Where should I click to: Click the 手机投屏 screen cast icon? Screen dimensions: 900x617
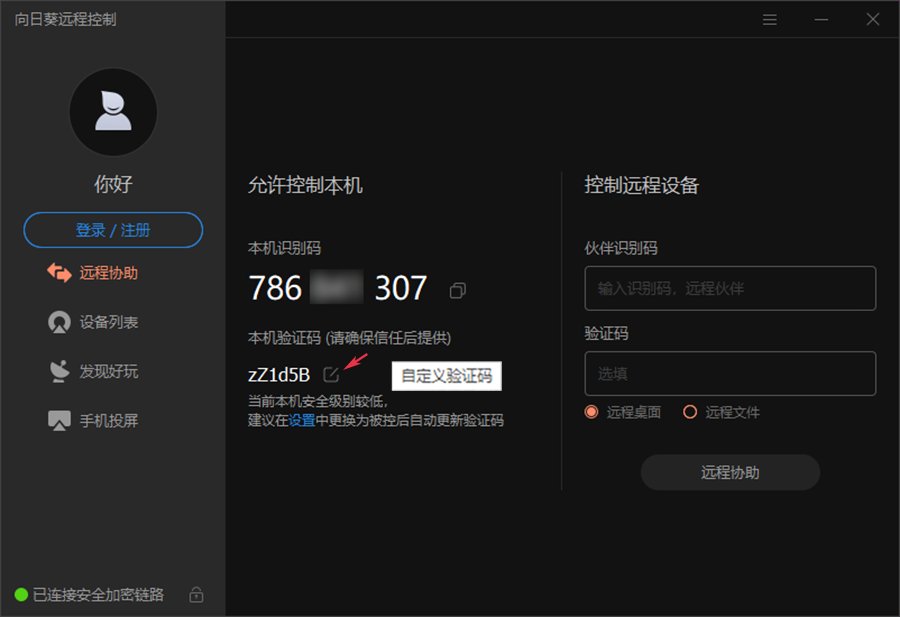[59, 421]
